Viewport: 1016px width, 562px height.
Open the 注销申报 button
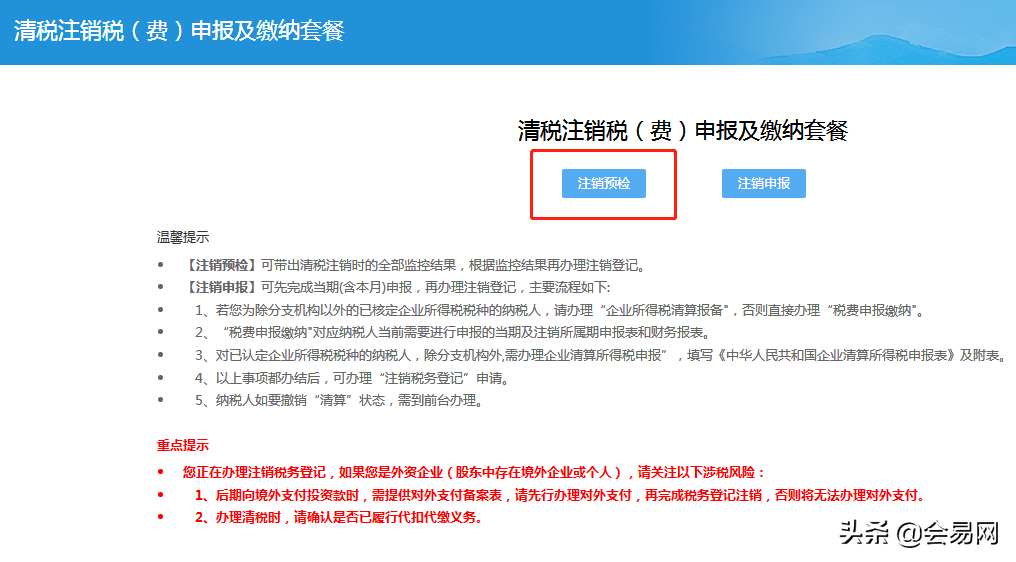[x=763, y=183]
